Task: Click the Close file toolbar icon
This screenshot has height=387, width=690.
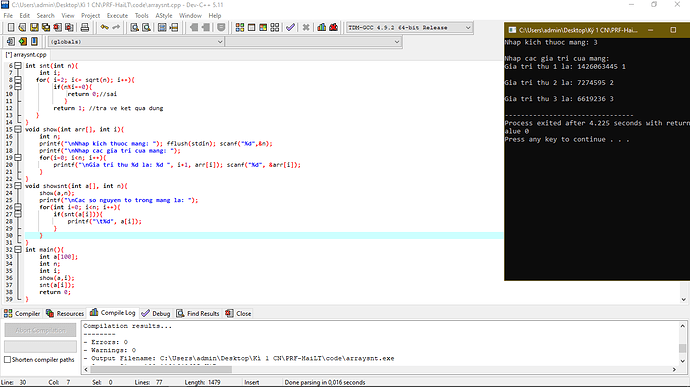Action: coord(58,27)
